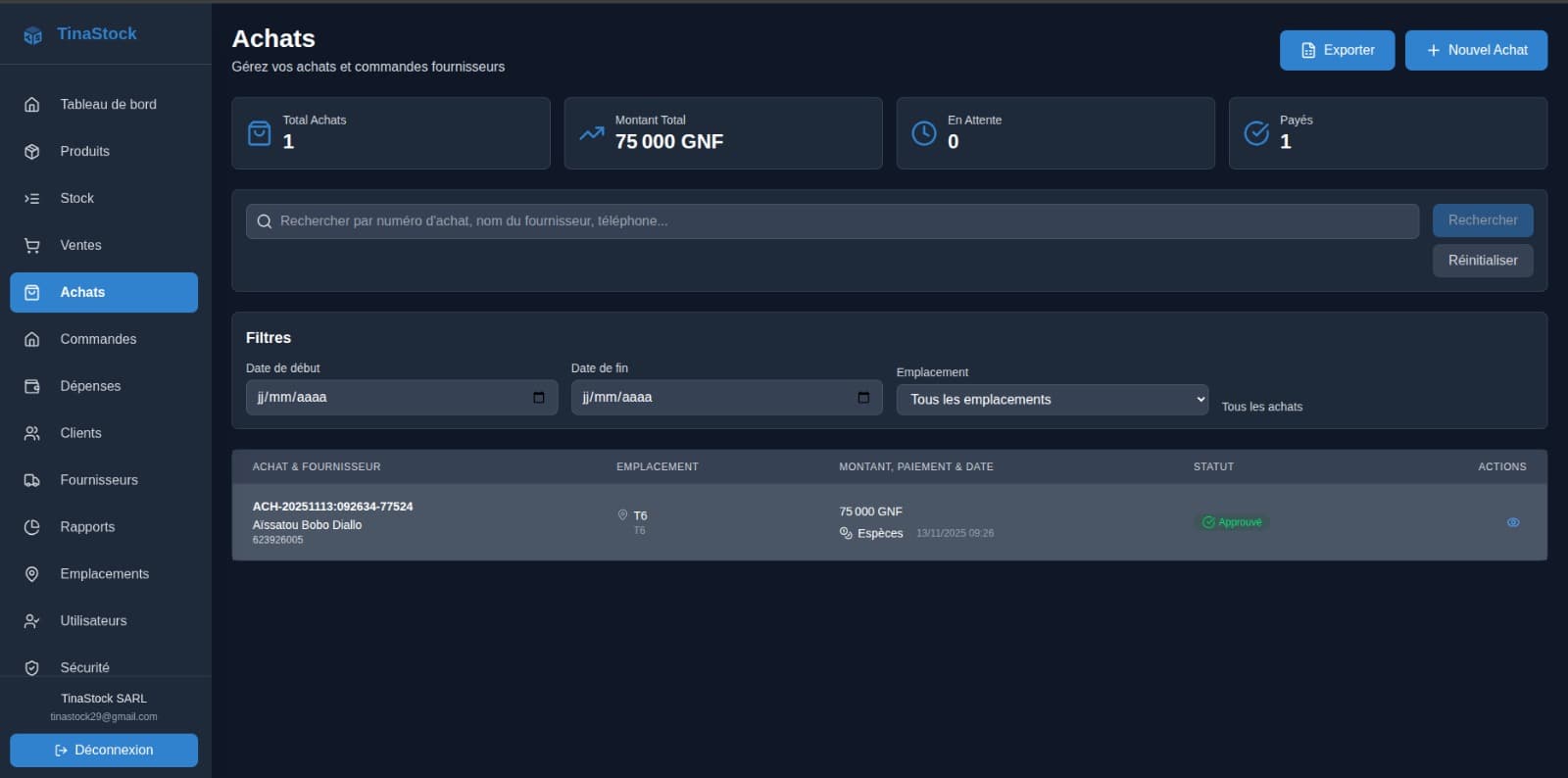Click the STATUT column header
Image resolution: width=1568 pixels, height=778 pixels.
[1213, 467]
